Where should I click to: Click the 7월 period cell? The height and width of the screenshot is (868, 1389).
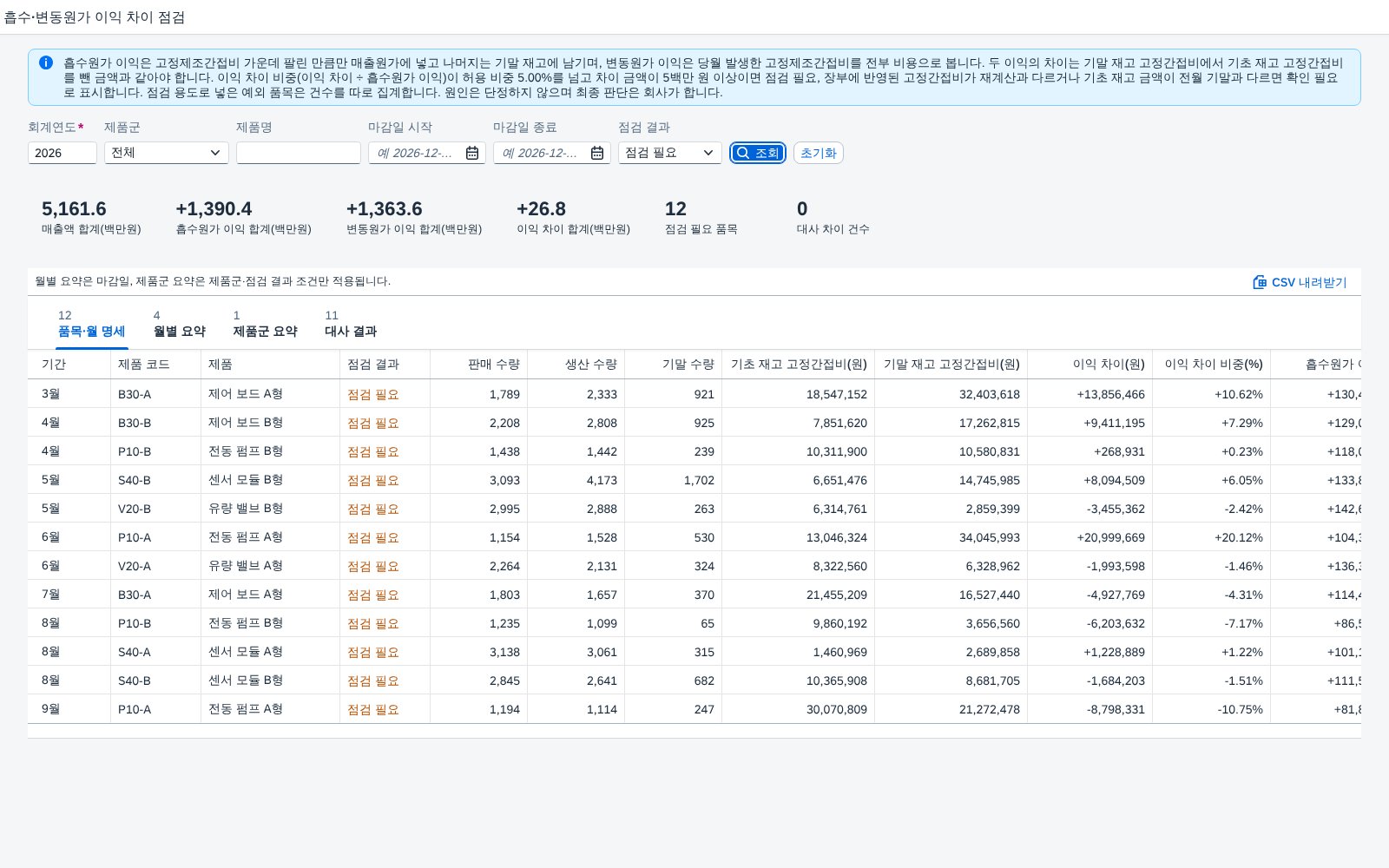click(69, 595)
